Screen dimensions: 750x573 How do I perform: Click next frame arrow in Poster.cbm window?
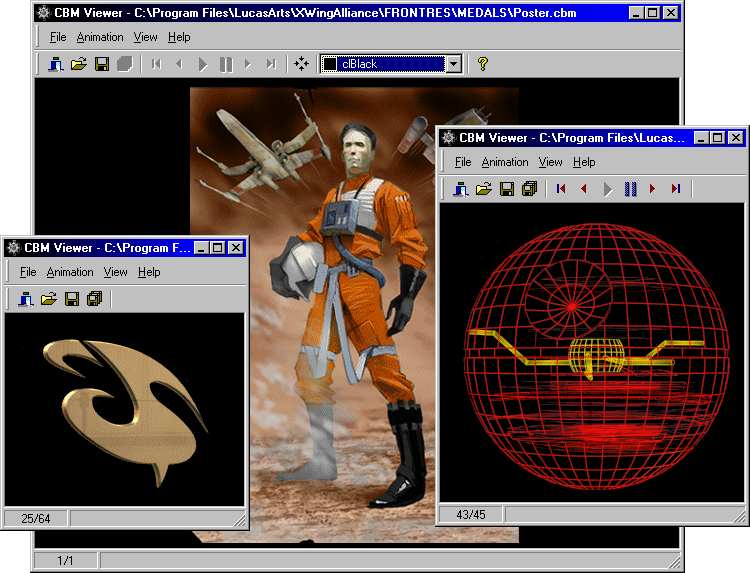(x=248, y=64)
